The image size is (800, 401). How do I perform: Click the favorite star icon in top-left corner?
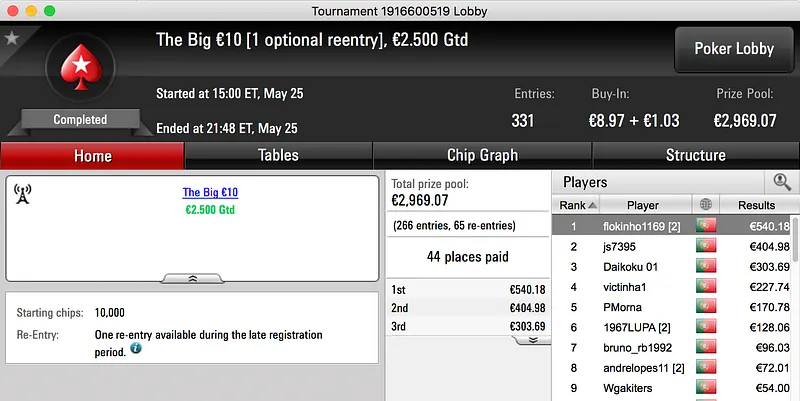pos(12,38)
